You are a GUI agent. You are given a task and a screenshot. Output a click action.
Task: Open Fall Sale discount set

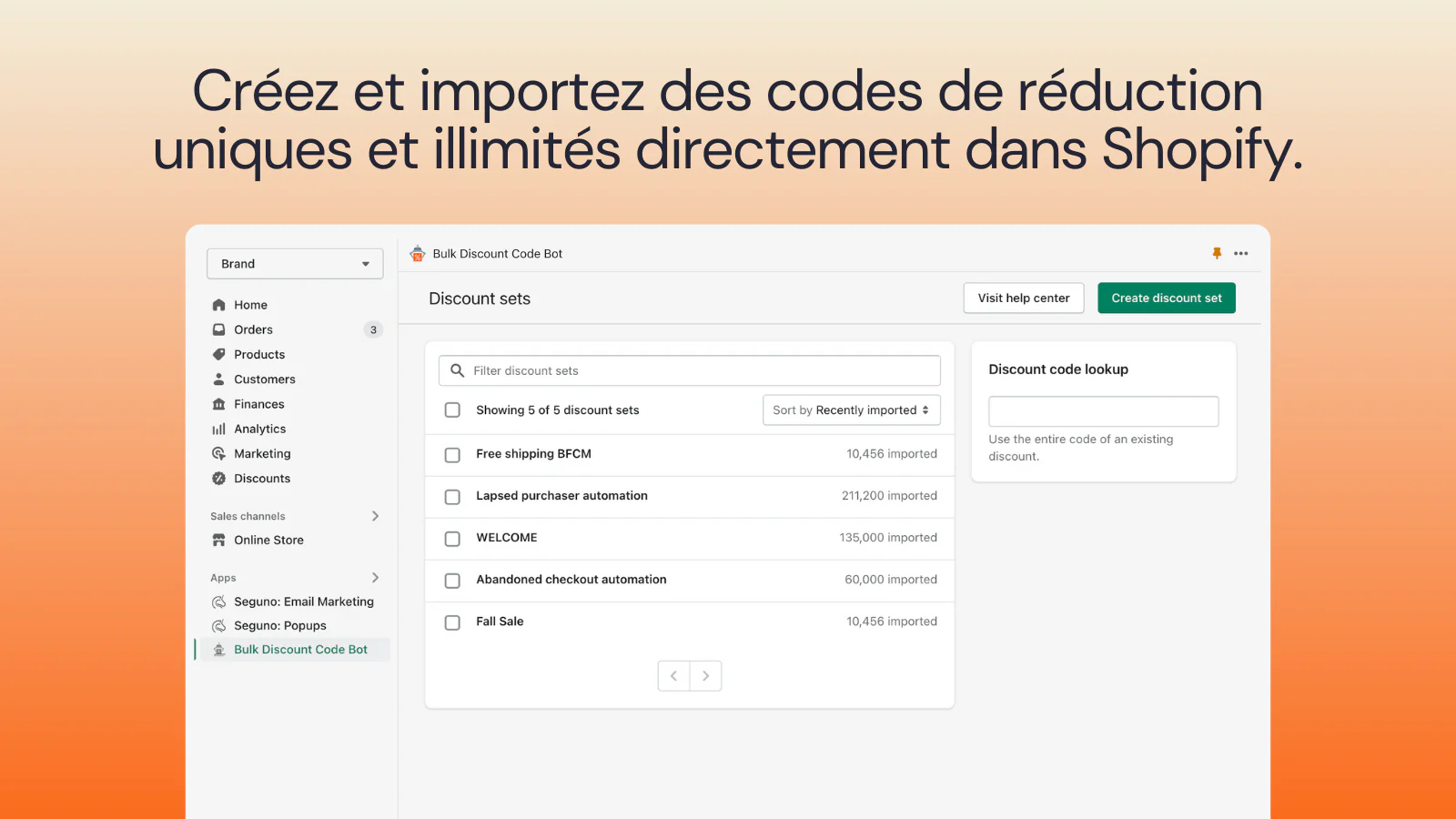click(500, 622)
